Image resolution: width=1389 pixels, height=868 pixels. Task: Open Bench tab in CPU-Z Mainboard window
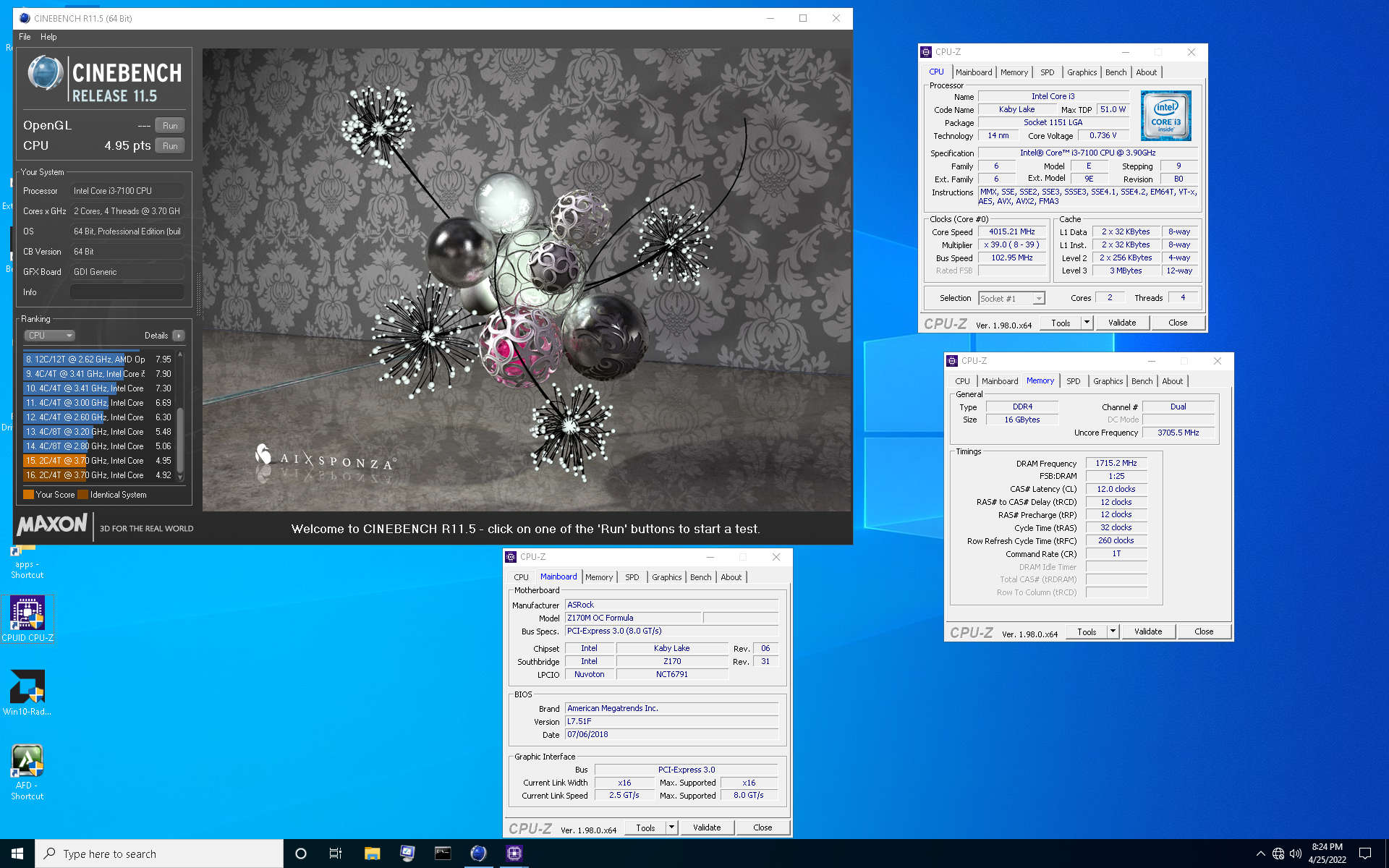[x=700, y=577]
